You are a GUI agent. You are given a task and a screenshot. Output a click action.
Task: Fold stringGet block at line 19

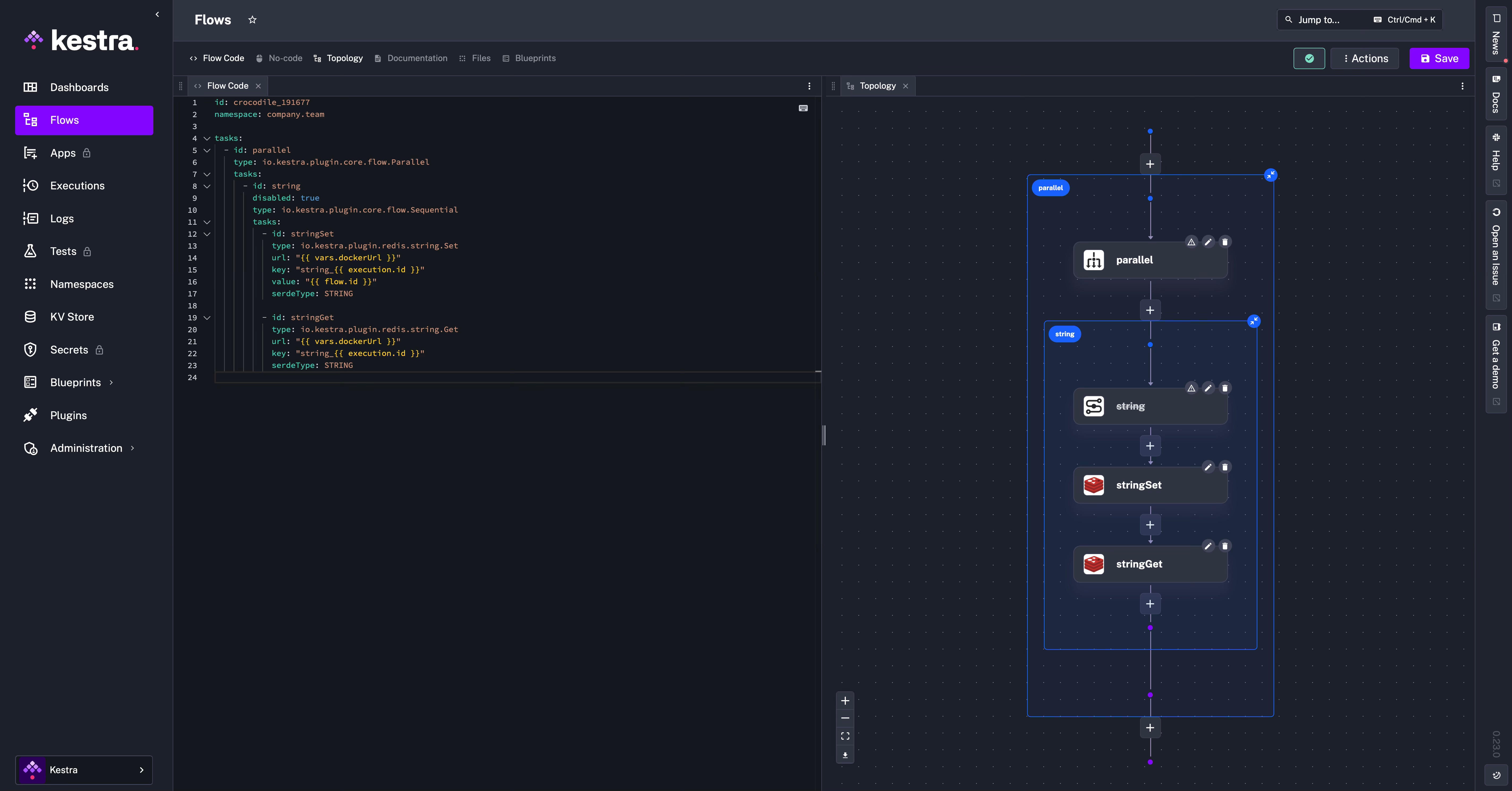207,317
